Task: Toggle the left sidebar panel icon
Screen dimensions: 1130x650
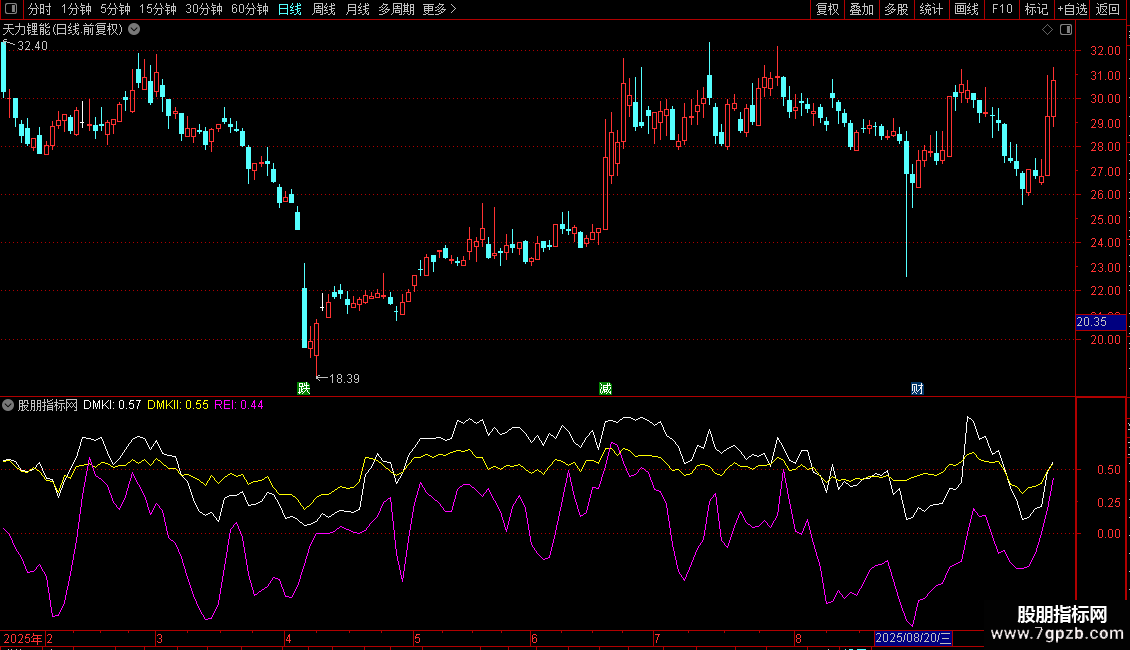Action: point(10,9)
